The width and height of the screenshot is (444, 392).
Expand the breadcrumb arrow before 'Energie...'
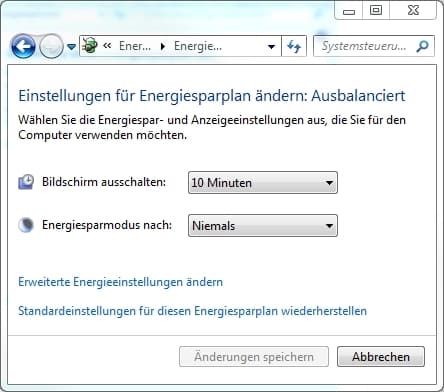click(163, 46)
